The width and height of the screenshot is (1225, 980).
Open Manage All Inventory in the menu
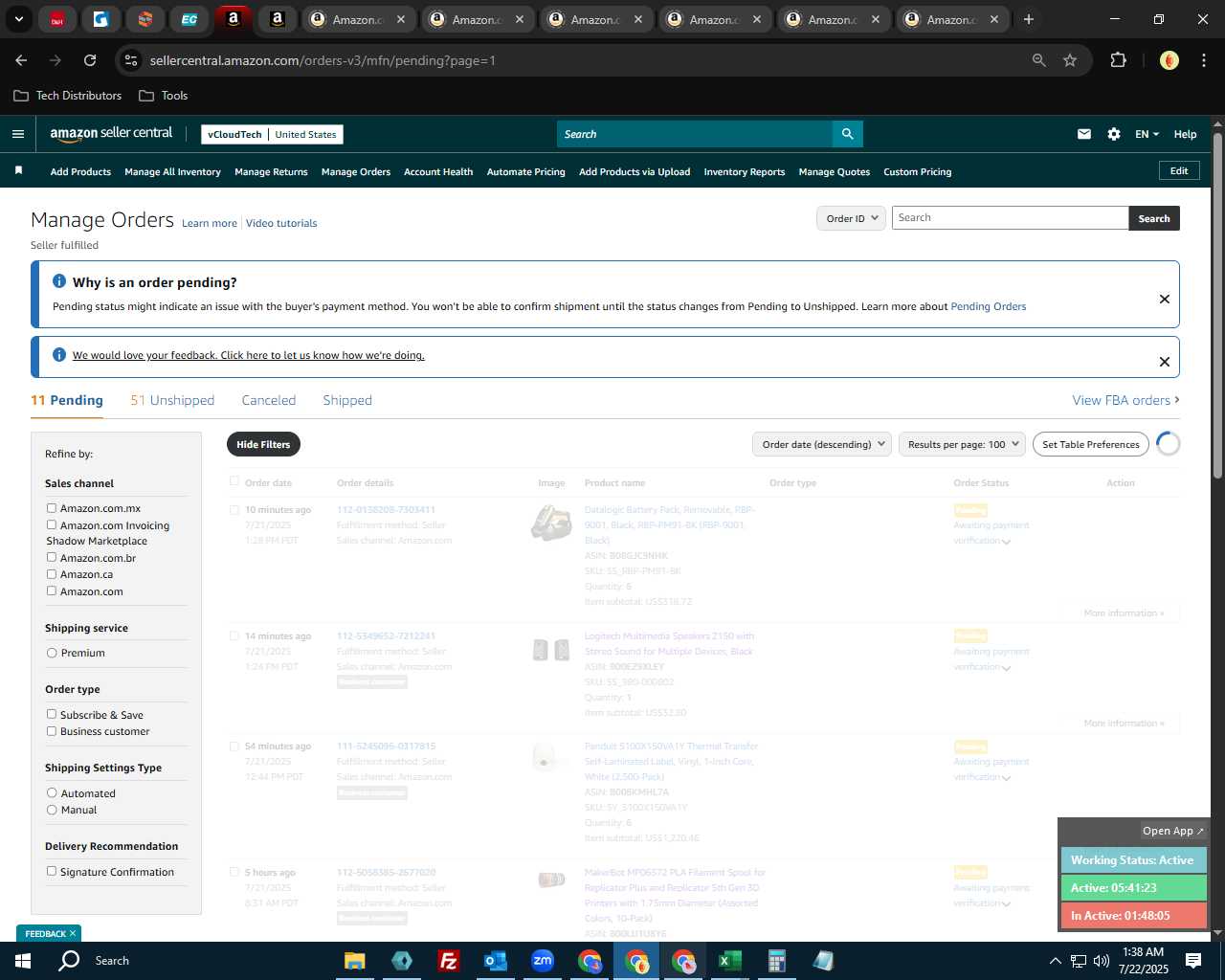(x=172, y=171)
